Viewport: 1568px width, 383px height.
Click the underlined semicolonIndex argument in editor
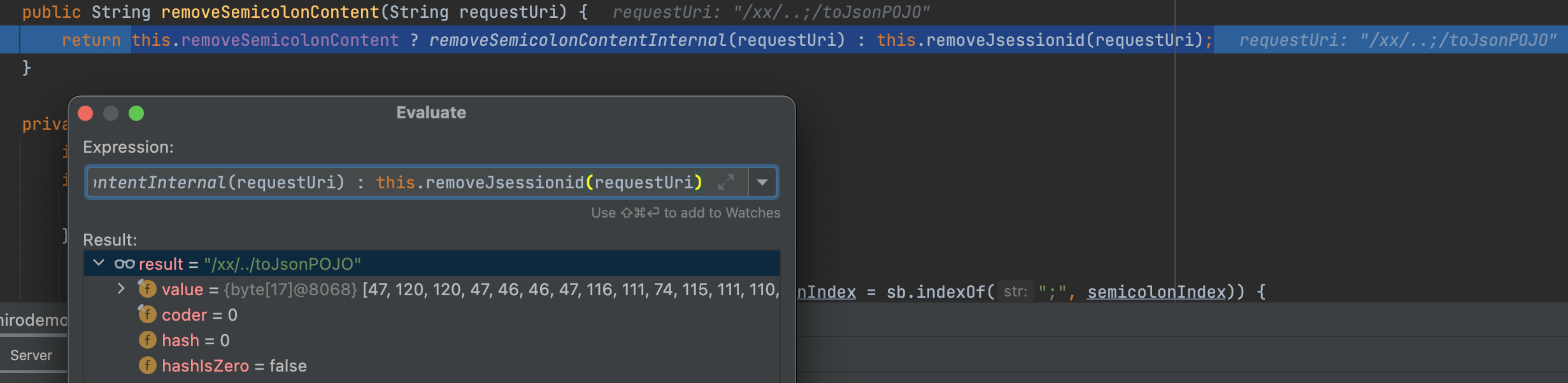pos(1156,292)
